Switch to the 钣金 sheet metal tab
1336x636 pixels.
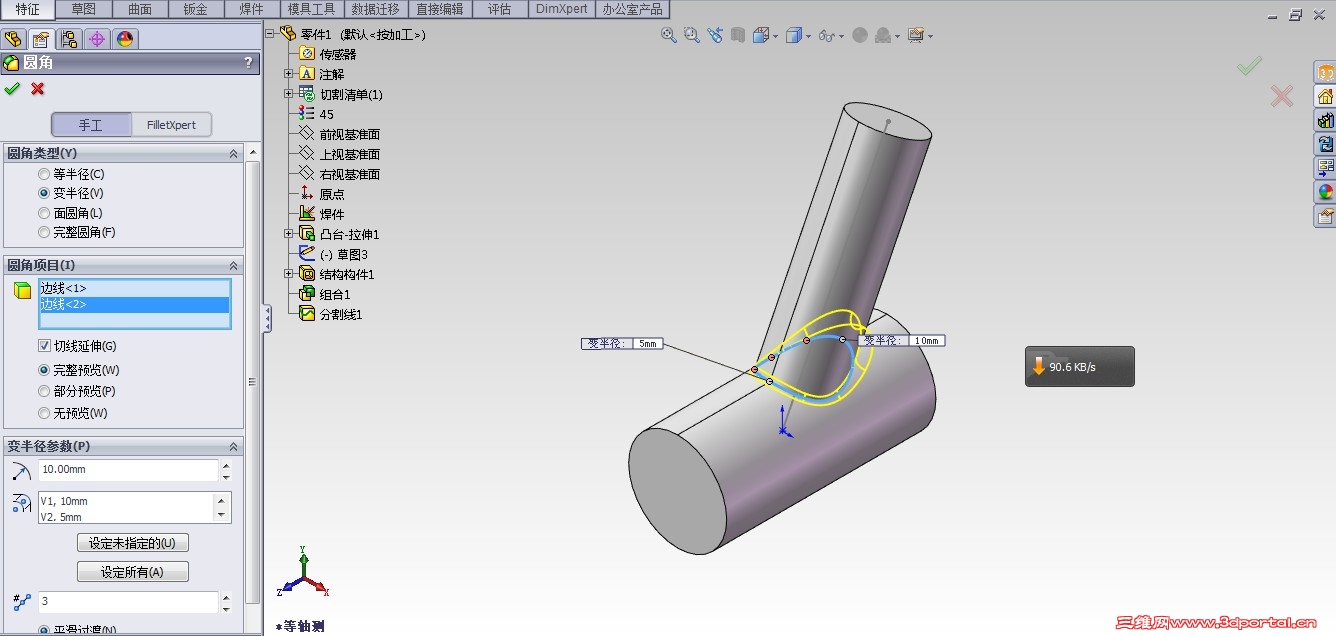196,9
